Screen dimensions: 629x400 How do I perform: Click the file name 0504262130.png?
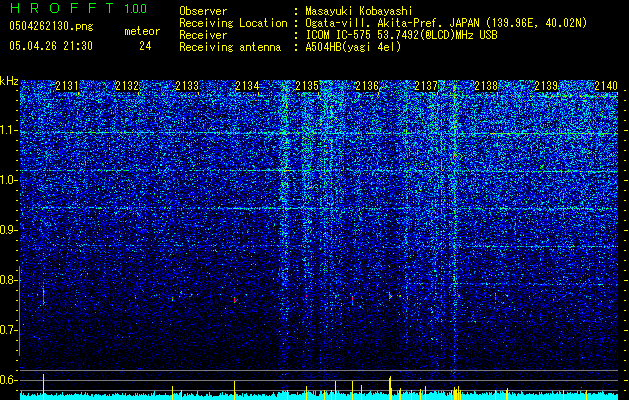point(51,27)
